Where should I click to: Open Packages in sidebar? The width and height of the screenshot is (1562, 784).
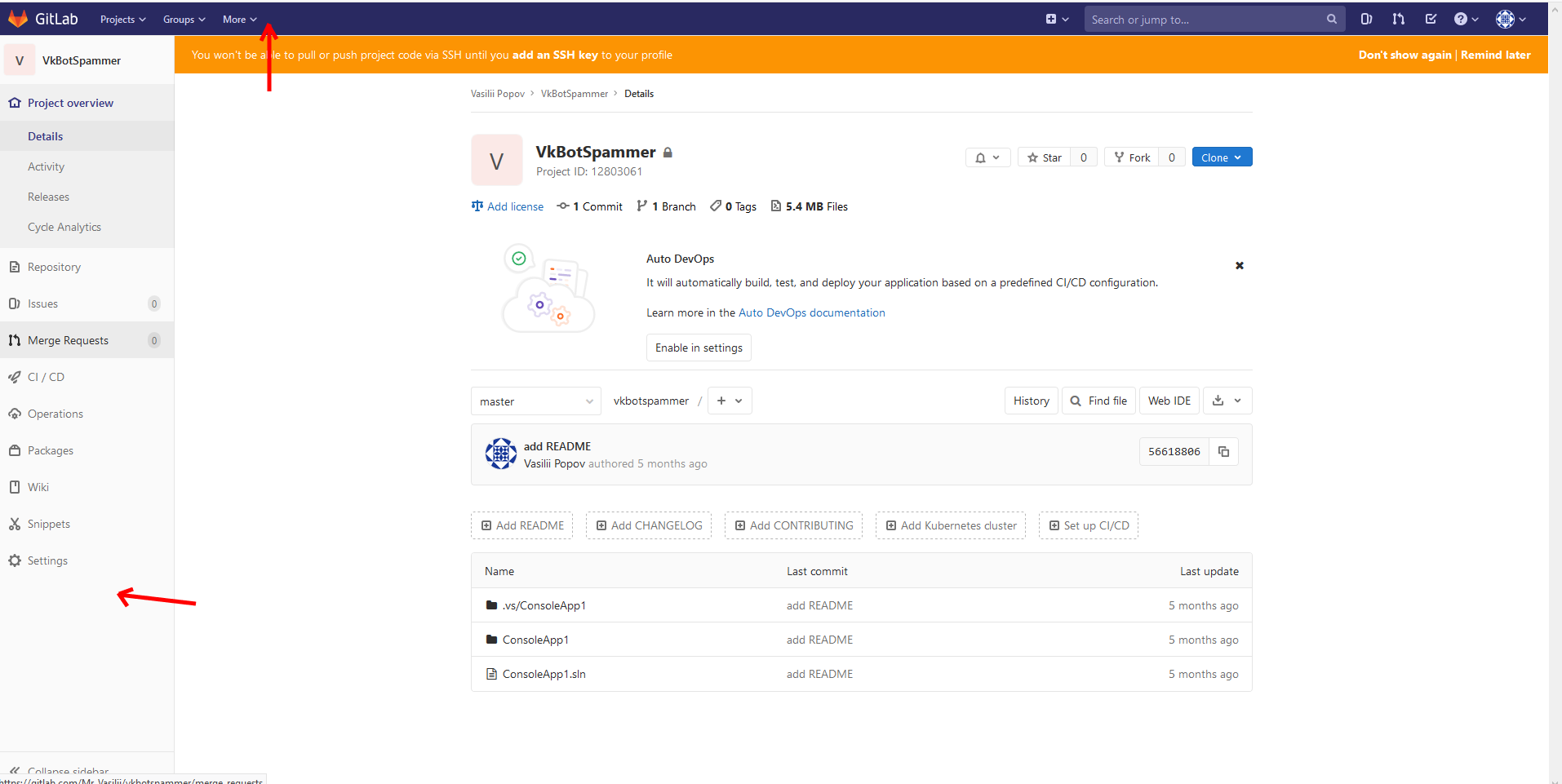pyautogui.click(x=87, y=450)
